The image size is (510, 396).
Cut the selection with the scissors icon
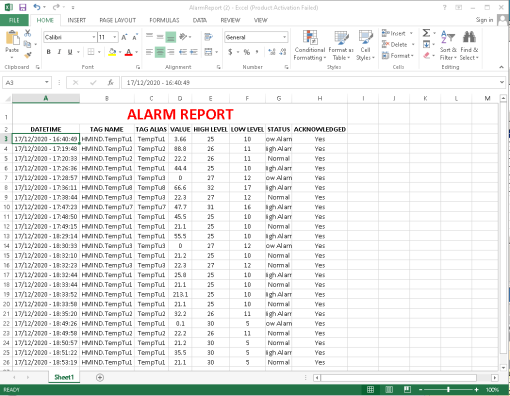click(27, 33)
